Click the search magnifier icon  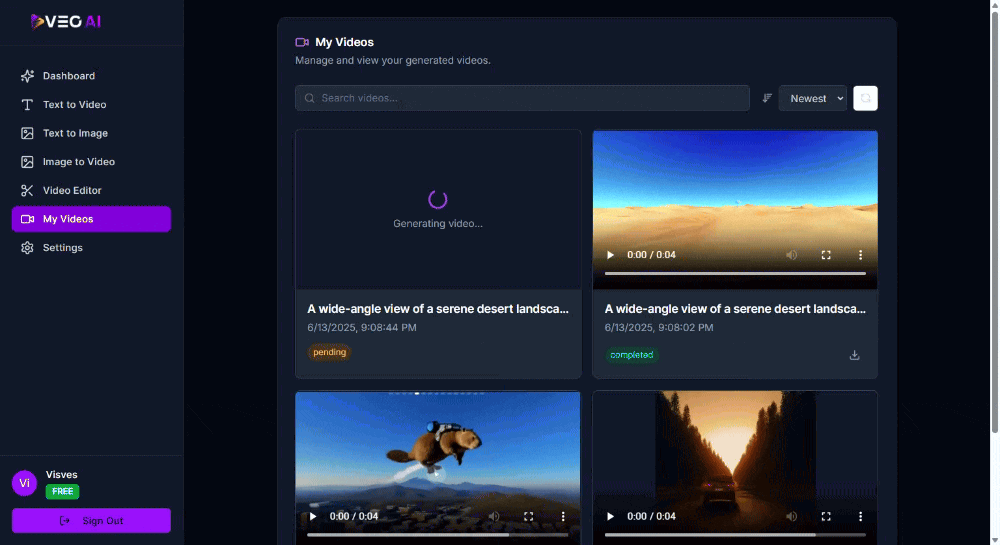click(x=309, y=98)
